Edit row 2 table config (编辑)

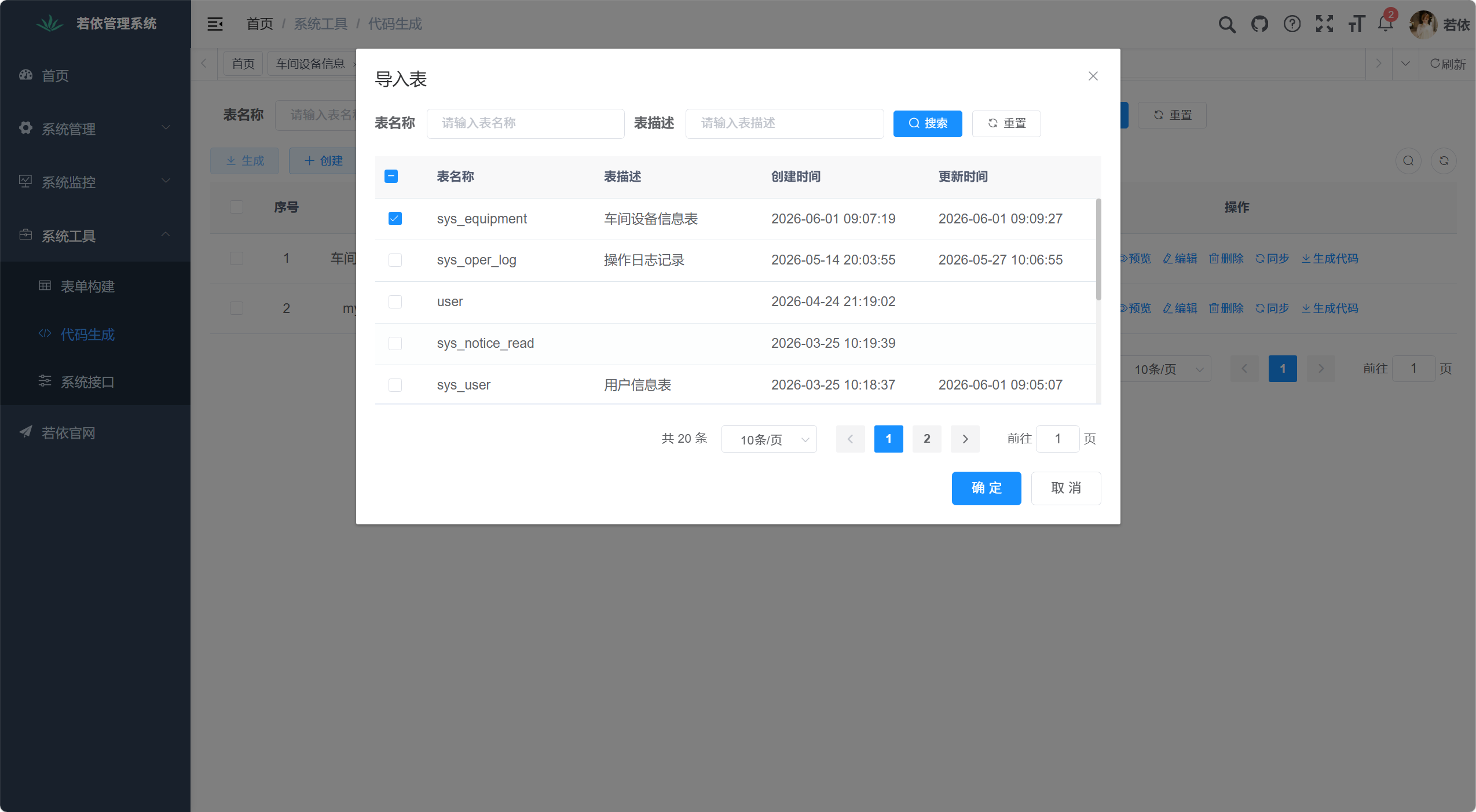pyautogui.click(x=1180, y=308)
